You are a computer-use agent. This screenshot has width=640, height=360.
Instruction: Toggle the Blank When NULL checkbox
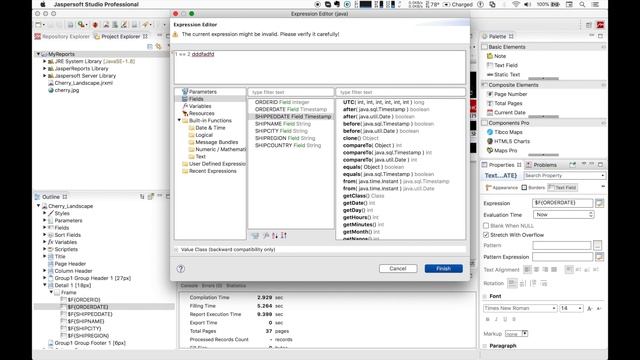[x=486, y=225]
